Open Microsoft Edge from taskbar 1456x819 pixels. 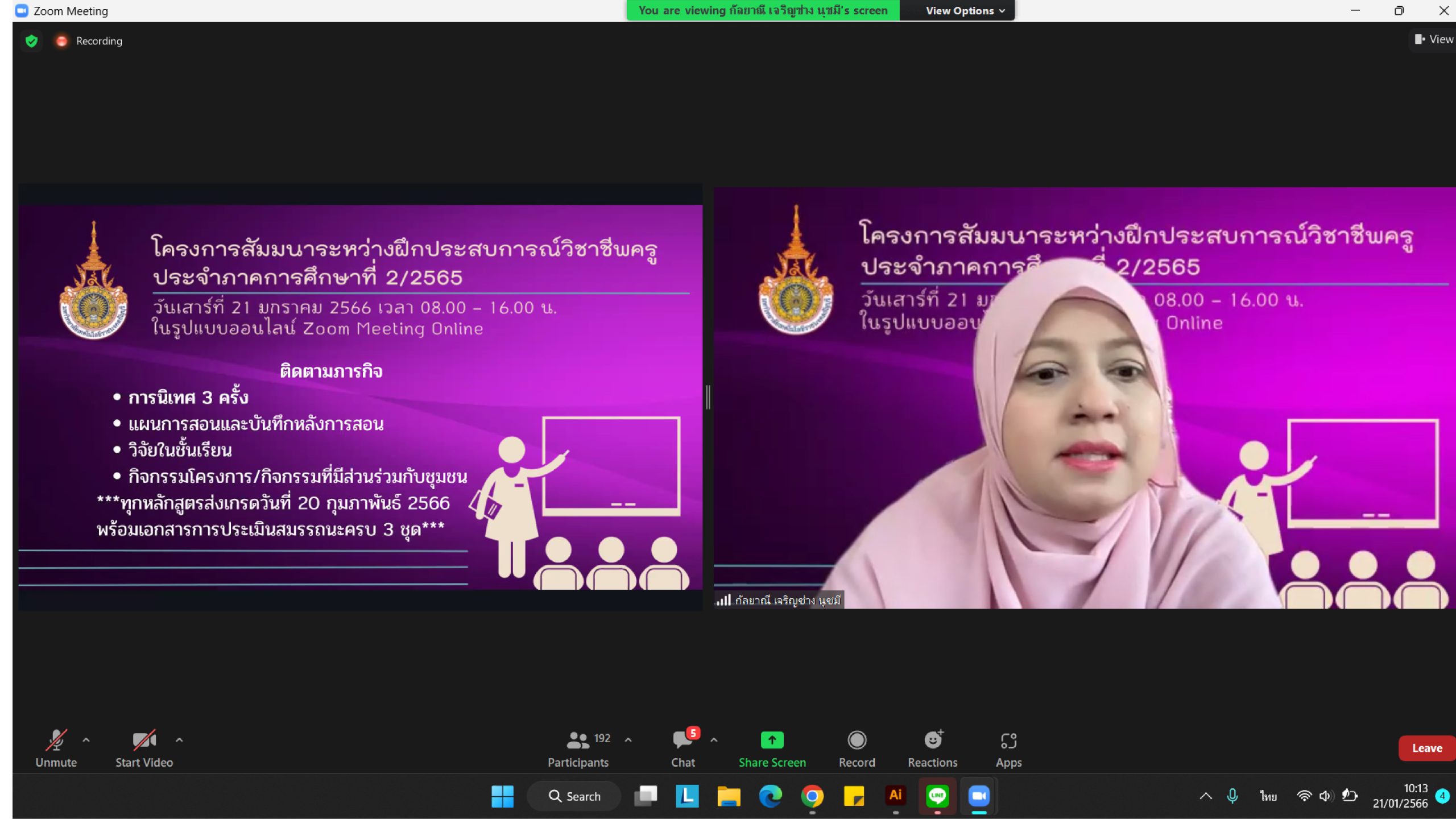tap(771, 796)
